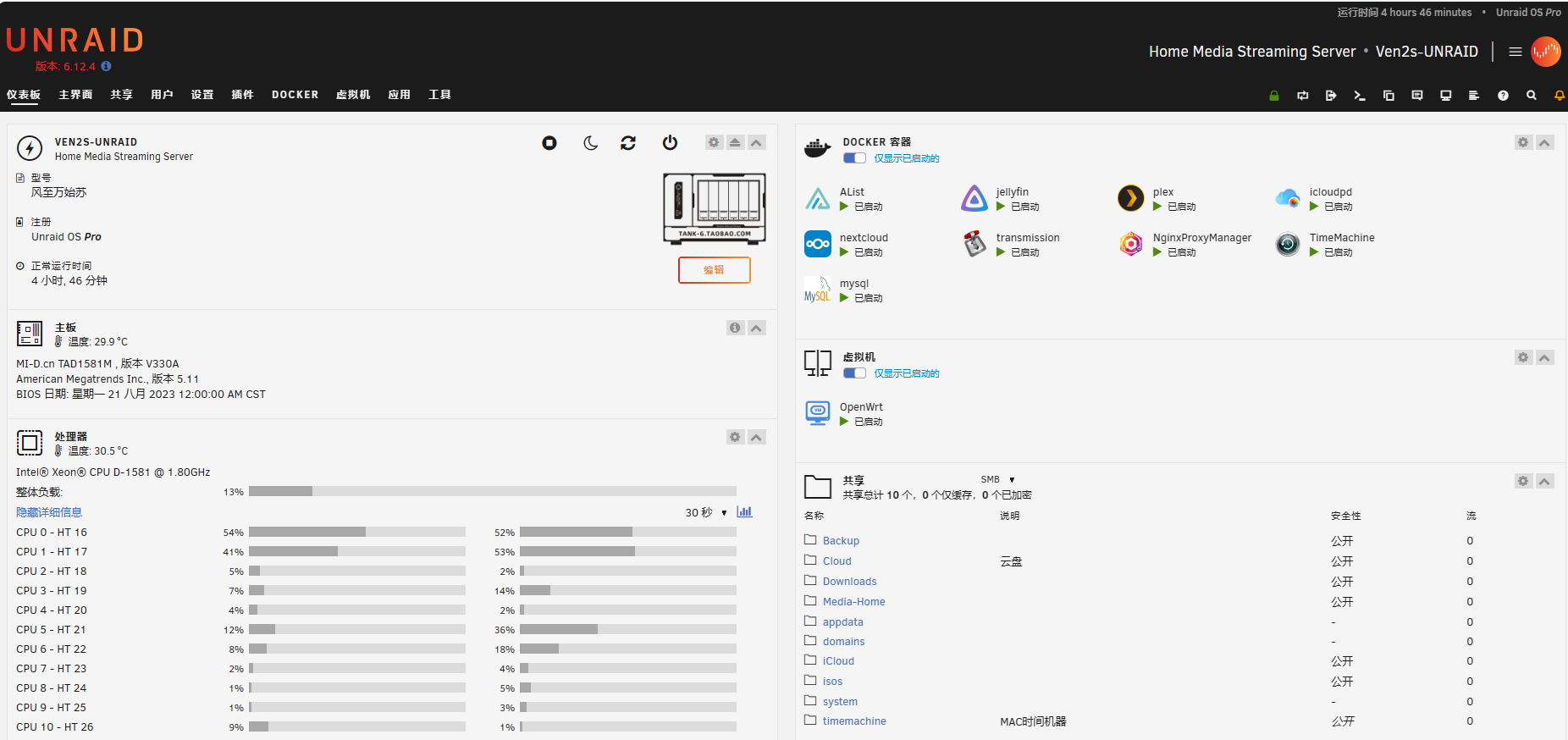Click the stop array icon
The width and height of the screenshot is (1568, 740).
549,143
